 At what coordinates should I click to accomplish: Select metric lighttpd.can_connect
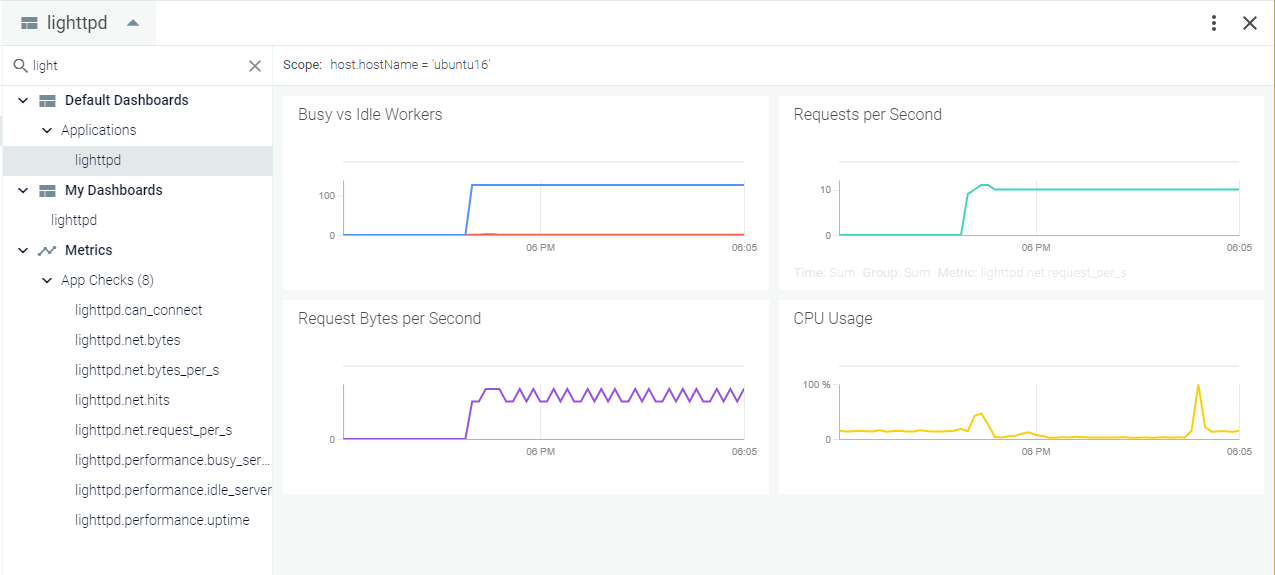coord(139,310)
